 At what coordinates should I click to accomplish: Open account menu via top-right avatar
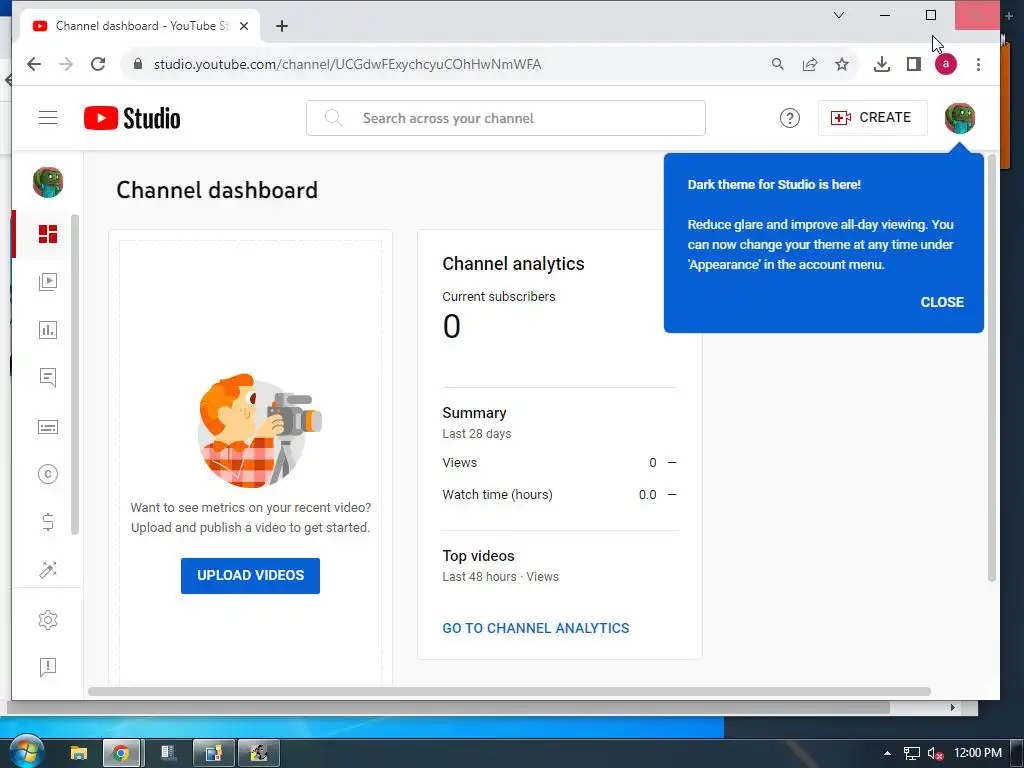(959, 118)
